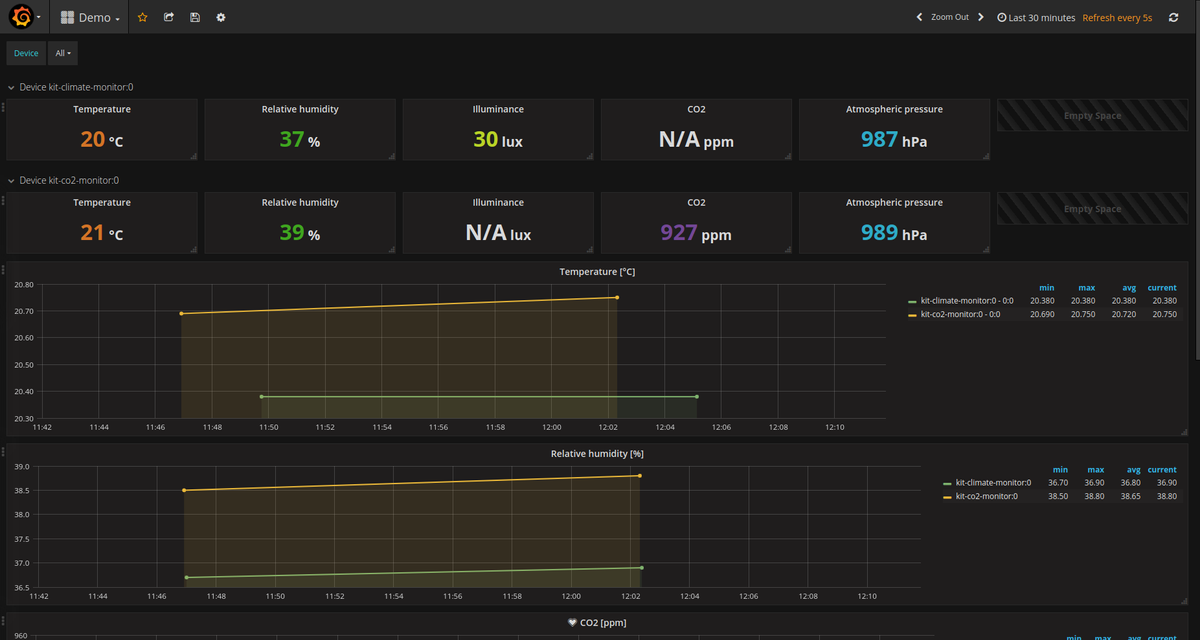Click the Refresh every 5s link
The width and height of the screenshot is (1200, 640).
pyautogui.click(x=1117, y=16)
